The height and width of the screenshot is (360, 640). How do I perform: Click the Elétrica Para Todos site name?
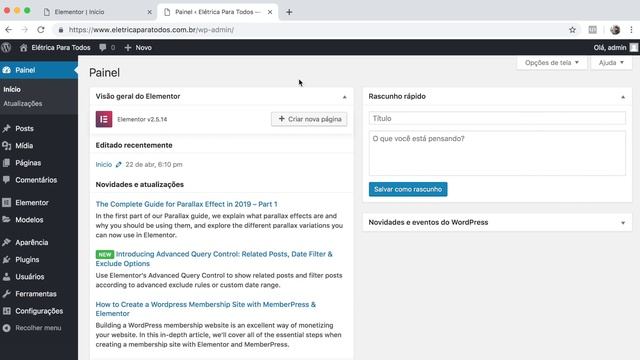tap(61, 48)
